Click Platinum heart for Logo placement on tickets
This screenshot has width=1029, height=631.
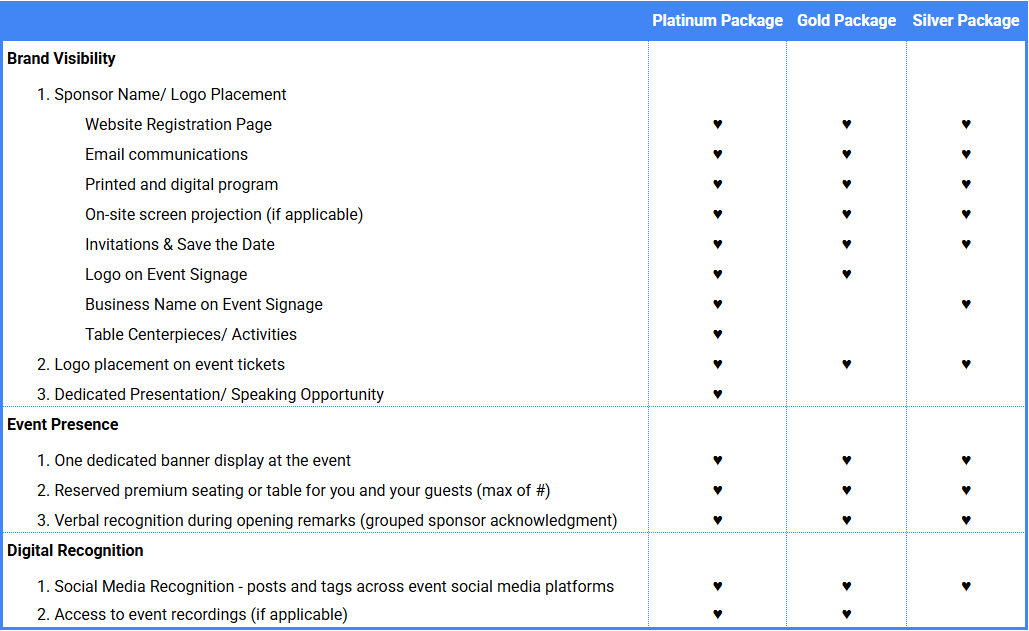pyautogui.click(x=717, y=364)
